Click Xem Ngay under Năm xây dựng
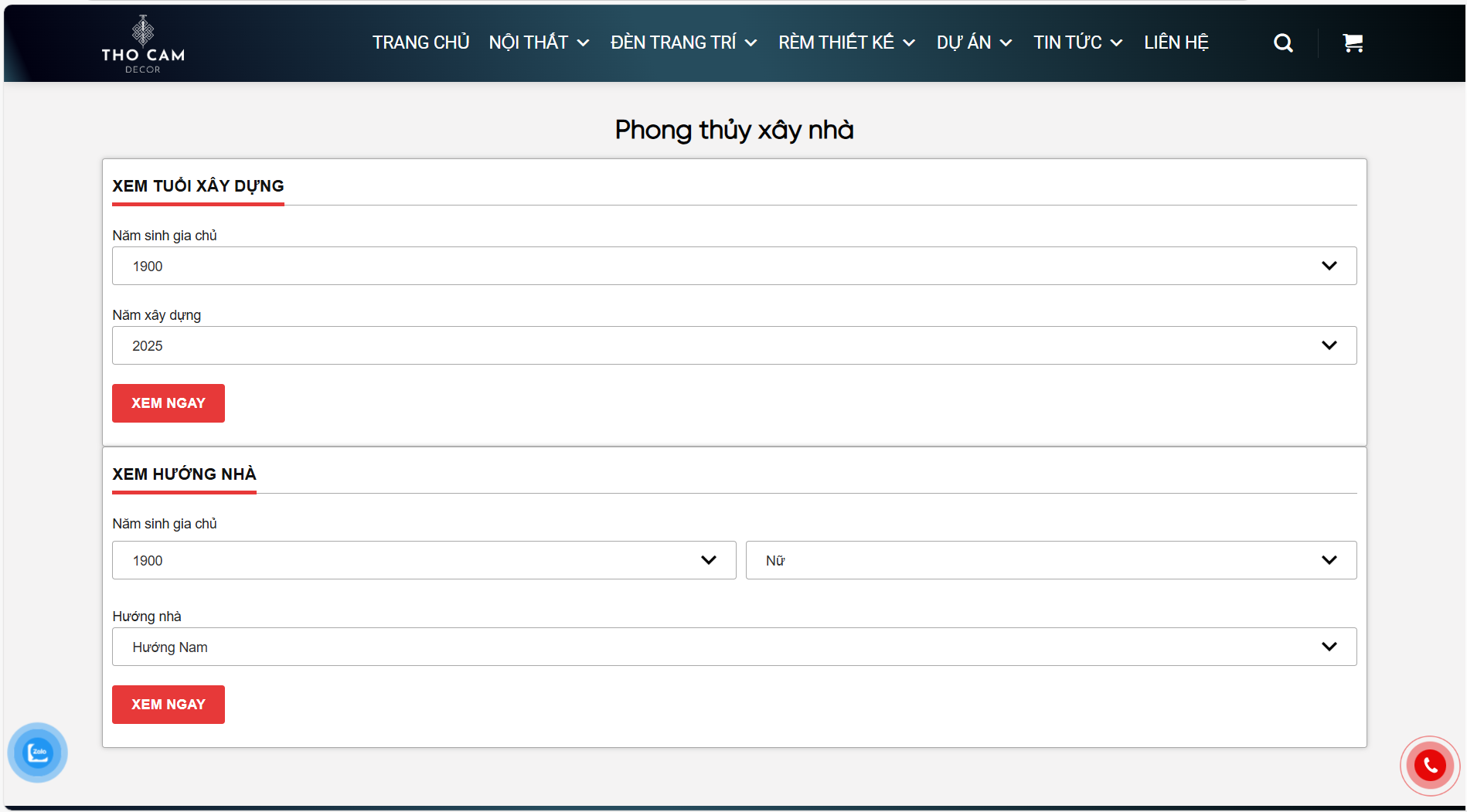Viewport: 1467px width, 812px height. point(168,403)
